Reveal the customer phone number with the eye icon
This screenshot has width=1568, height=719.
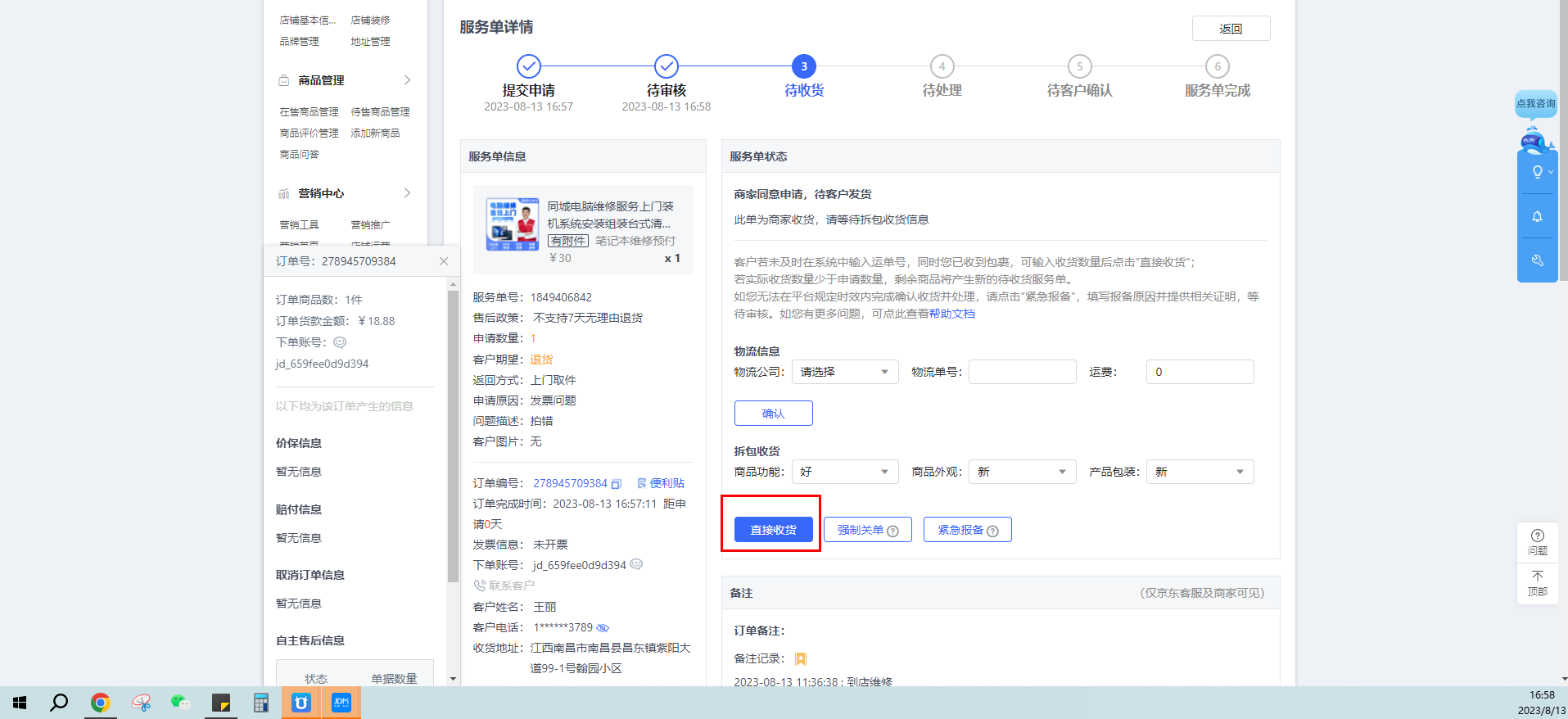coord(603,628)
